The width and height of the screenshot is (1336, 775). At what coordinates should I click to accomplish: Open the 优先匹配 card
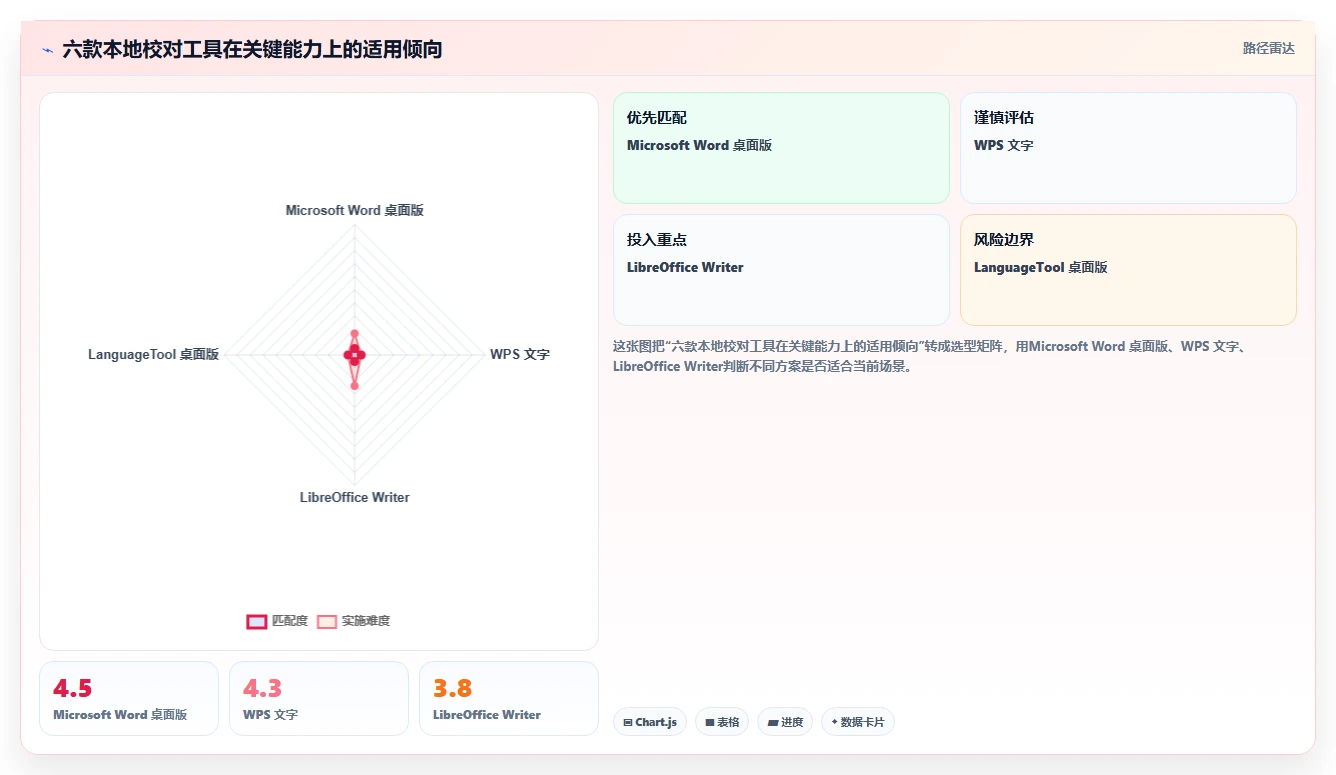click(781, 148)
